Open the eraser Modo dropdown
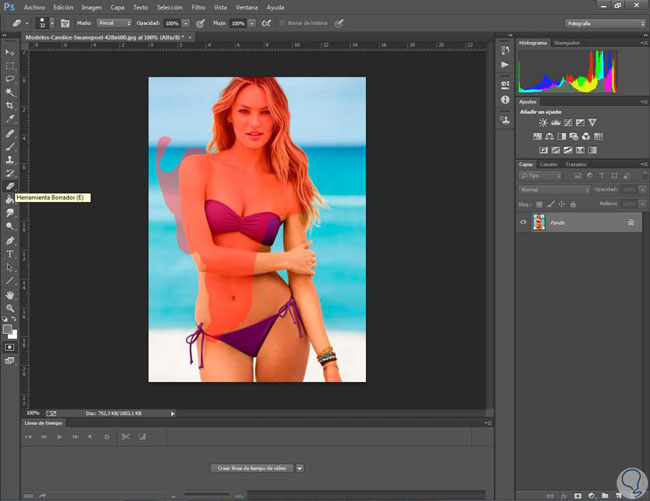This screenshot has height=501, width=650. tap(115, 22)
